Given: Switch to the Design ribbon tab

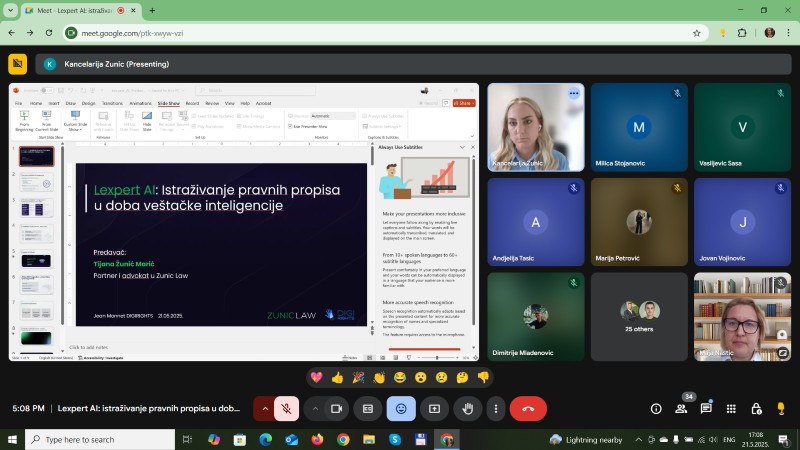Looking at the screenshot, I should (x=88, y=103).
